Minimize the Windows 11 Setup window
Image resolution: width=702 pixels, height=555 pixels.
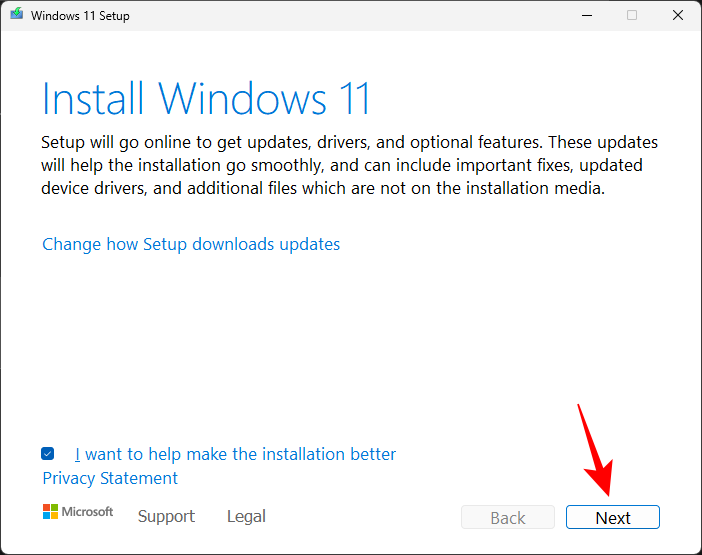point(586,15)
